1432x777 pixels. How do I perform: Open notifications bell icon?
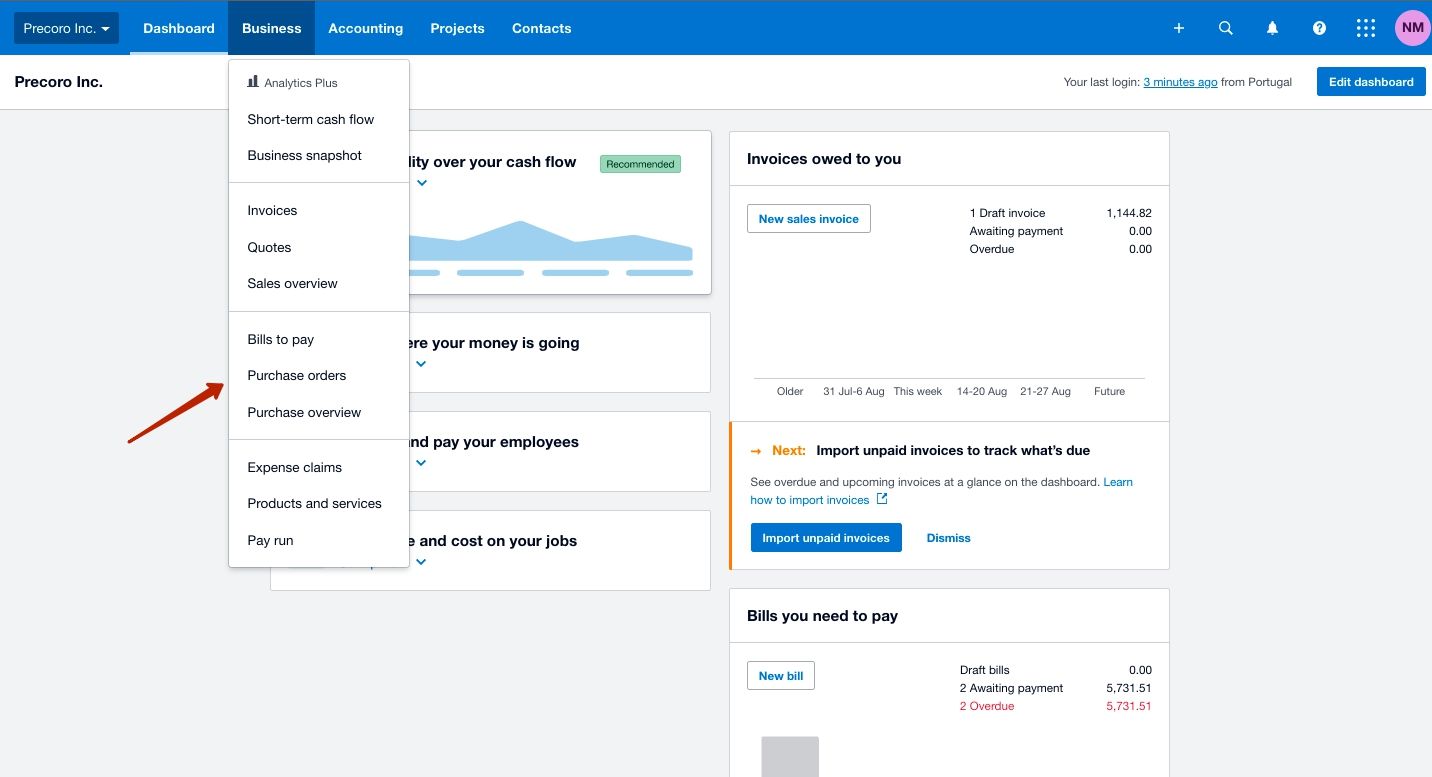click(x=1272, y=28)
